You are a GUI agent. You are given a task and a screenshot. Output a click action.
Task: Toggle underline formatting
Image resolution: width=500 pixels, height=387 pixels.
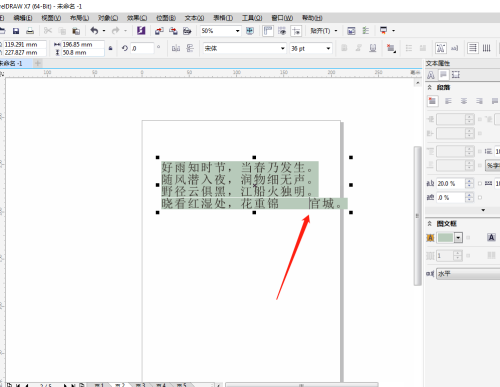click(x=373, y=48)
